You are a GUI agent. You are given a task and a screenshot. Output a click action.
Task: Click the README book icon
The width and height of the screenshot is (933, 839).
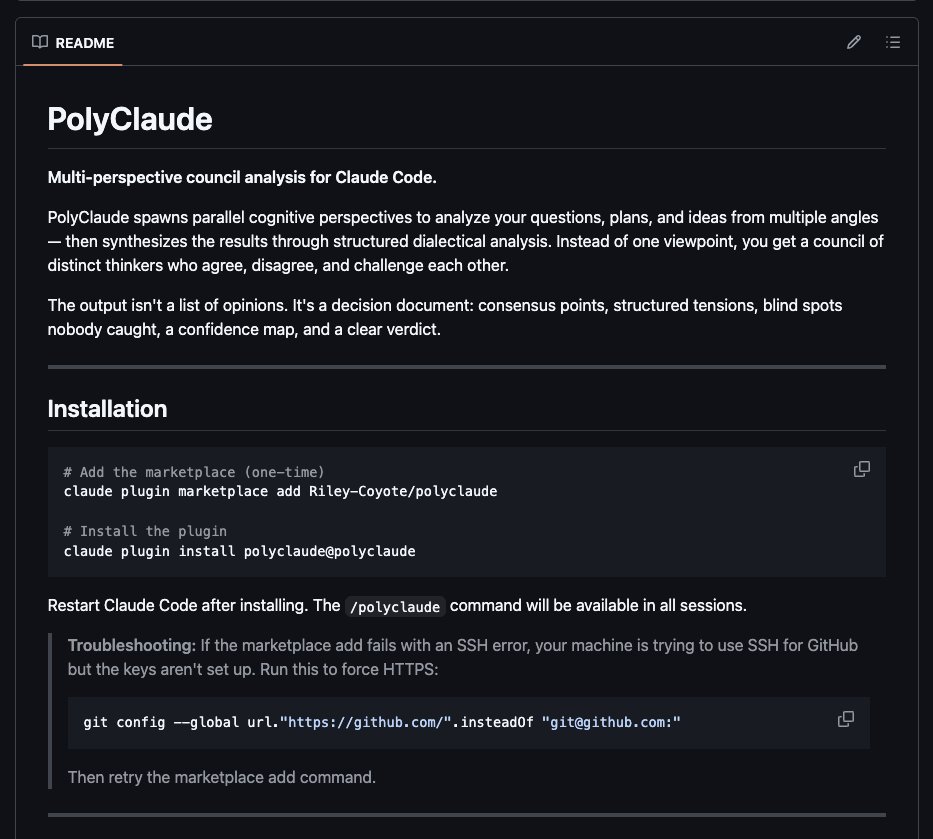pos(40,42)
